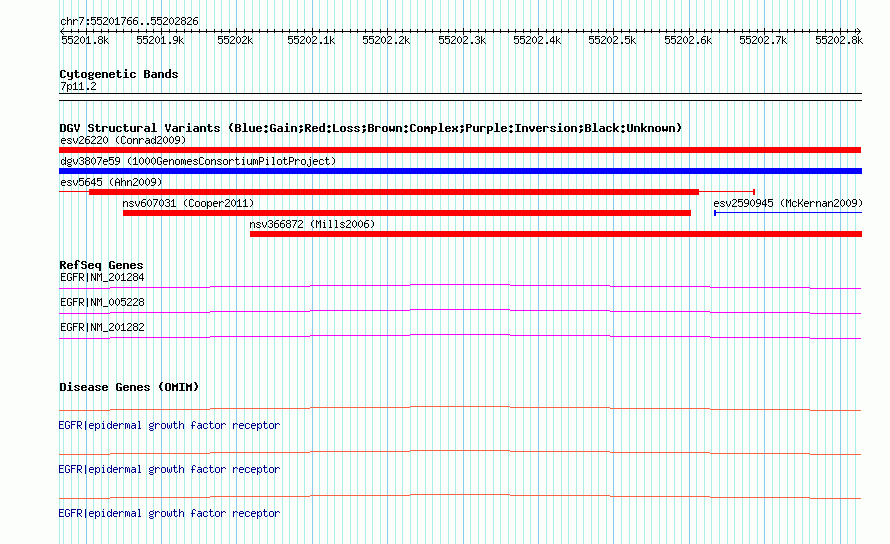Select the dgv3807e59 blue gain variant bar

tap(460, 171)
